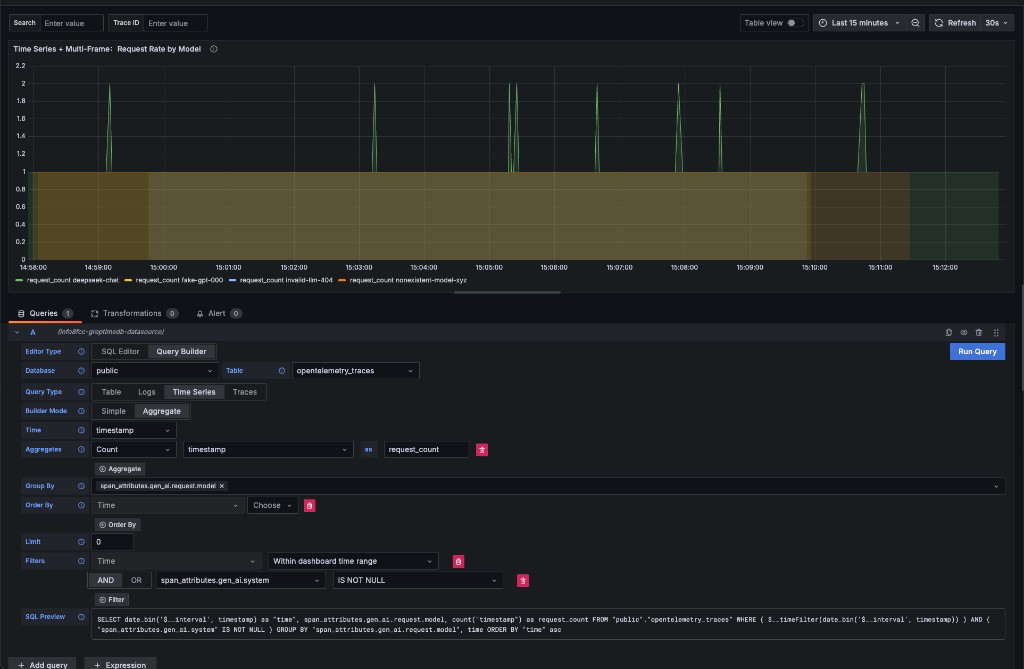Click the Group By info icon
Image resolution: width=1024 pixels, height=669 pixels.
coord(81,486)
